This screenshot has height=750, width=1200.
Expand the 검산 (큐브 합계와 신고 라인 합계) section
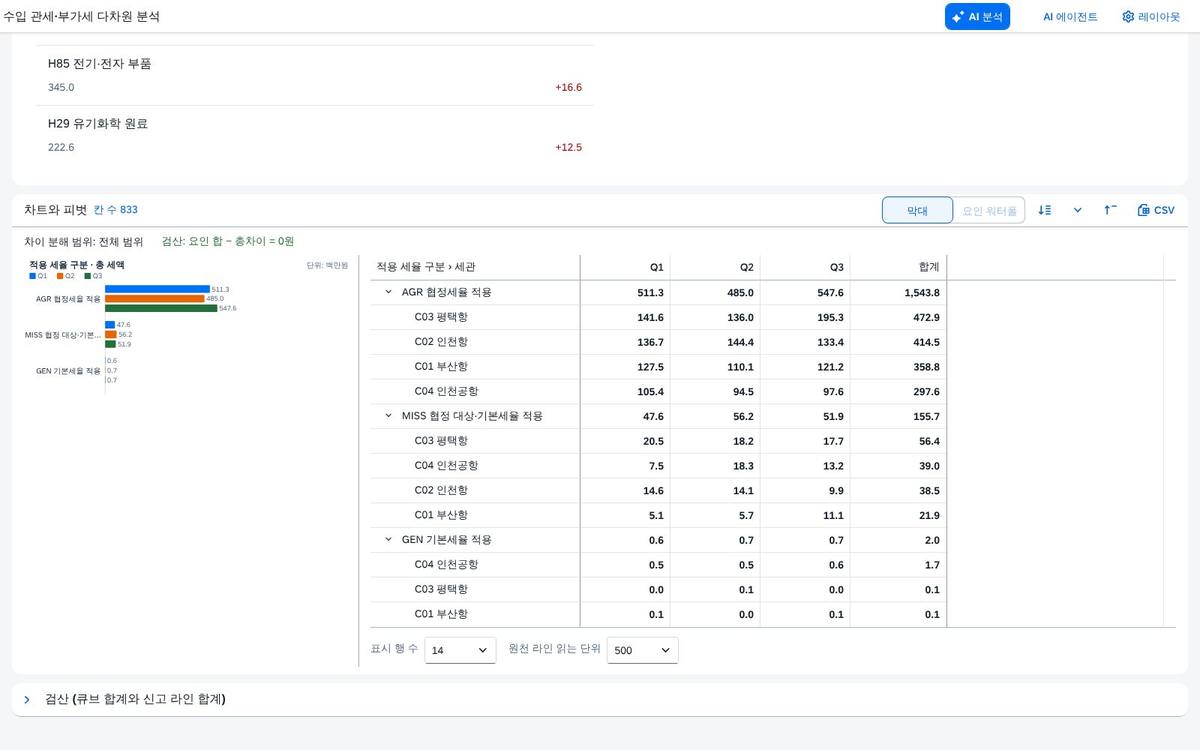[x=27, y=700]
